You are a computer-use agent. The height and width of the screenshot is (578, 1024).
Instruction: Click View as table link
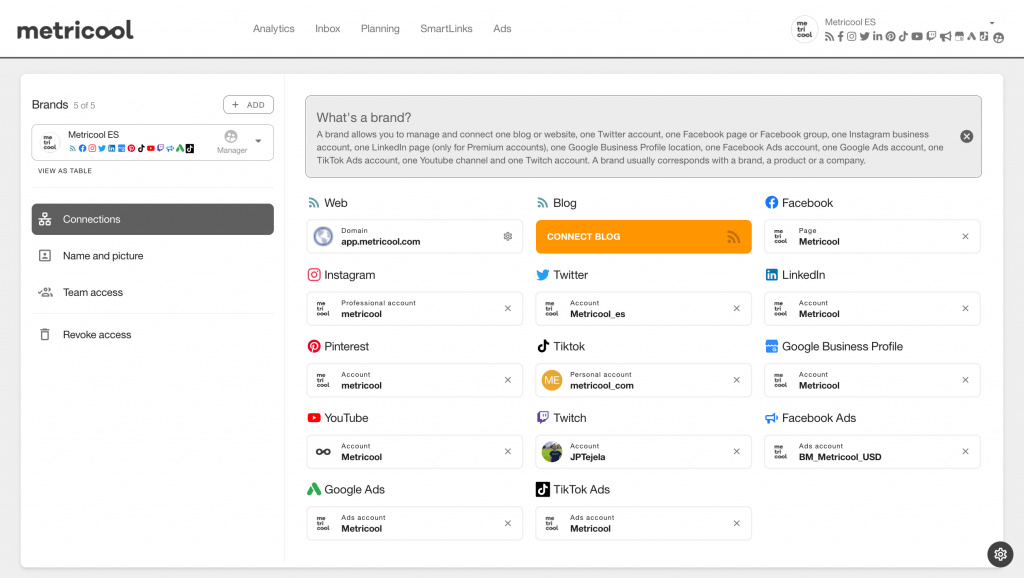point(65,171)
